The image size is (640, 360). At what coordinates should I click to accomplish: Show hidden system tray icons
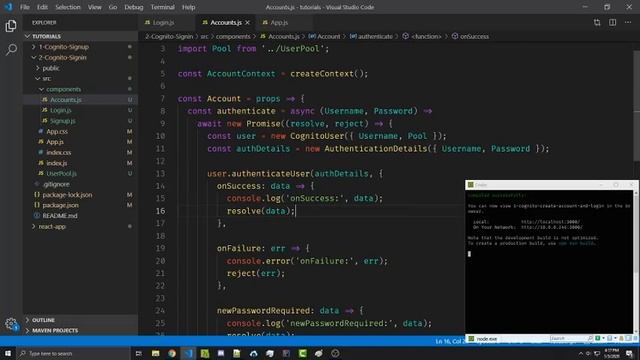pos(580,353)
